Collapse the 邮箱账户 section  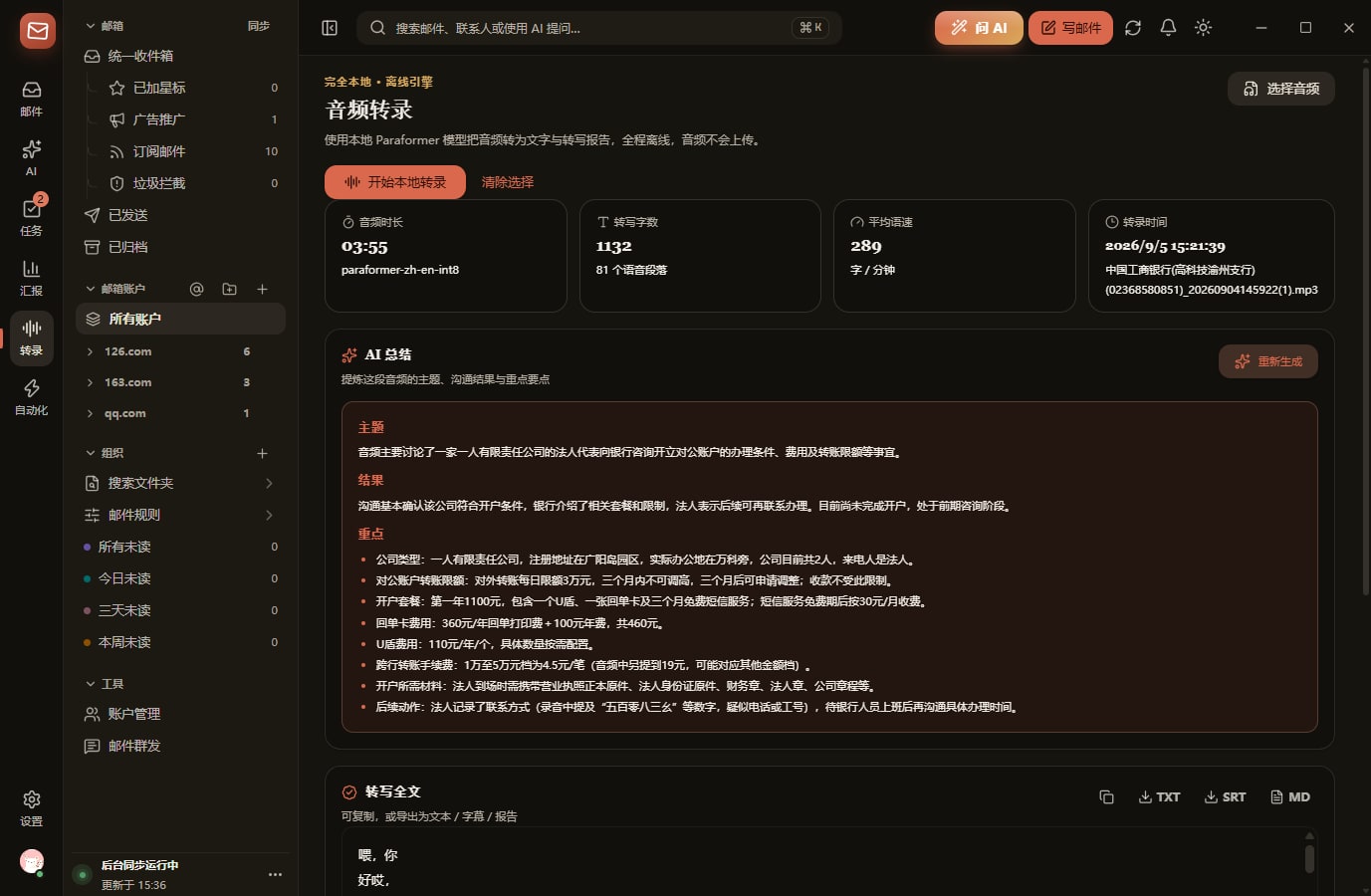click(x=115, y=289)
